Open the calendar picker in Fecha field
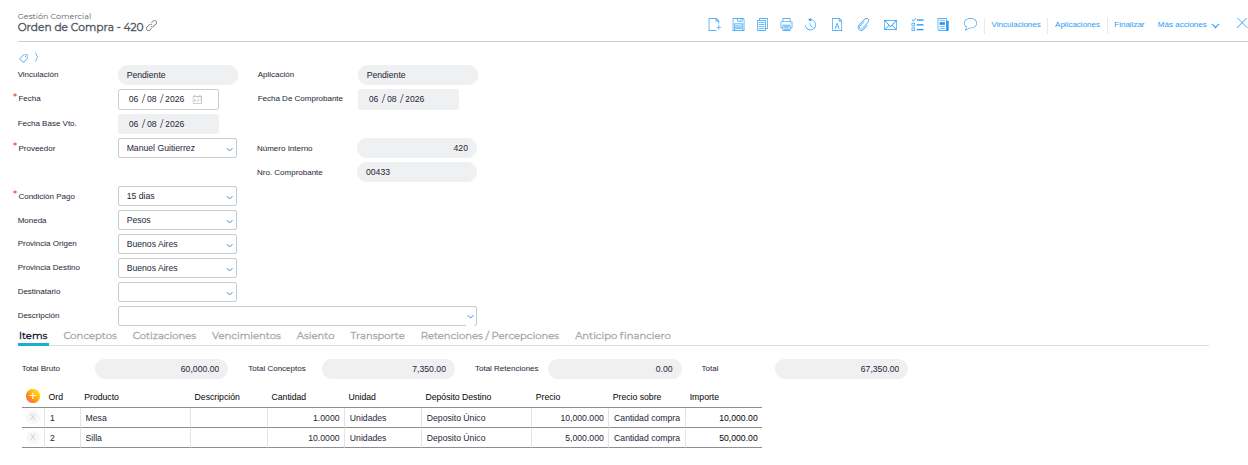 pyautogui.click(x=198, y=99)
